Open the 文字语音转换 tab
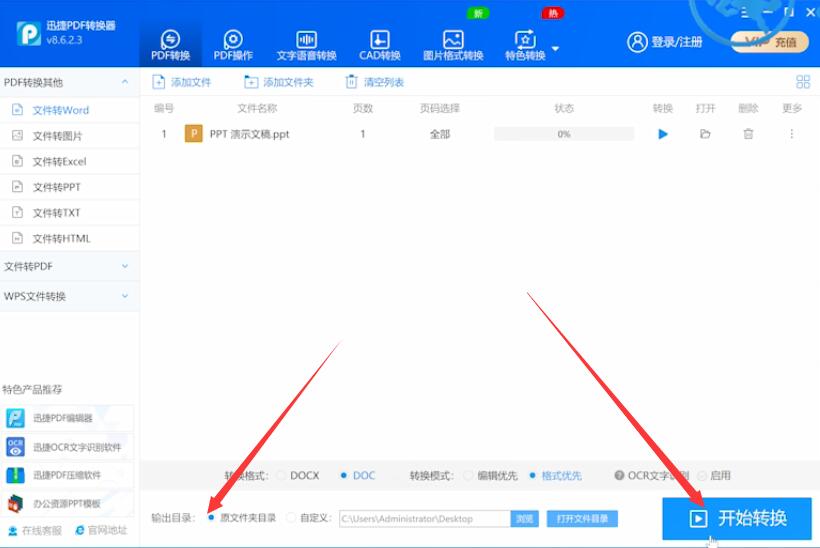The image size is (820, 548). coord(306,45)
